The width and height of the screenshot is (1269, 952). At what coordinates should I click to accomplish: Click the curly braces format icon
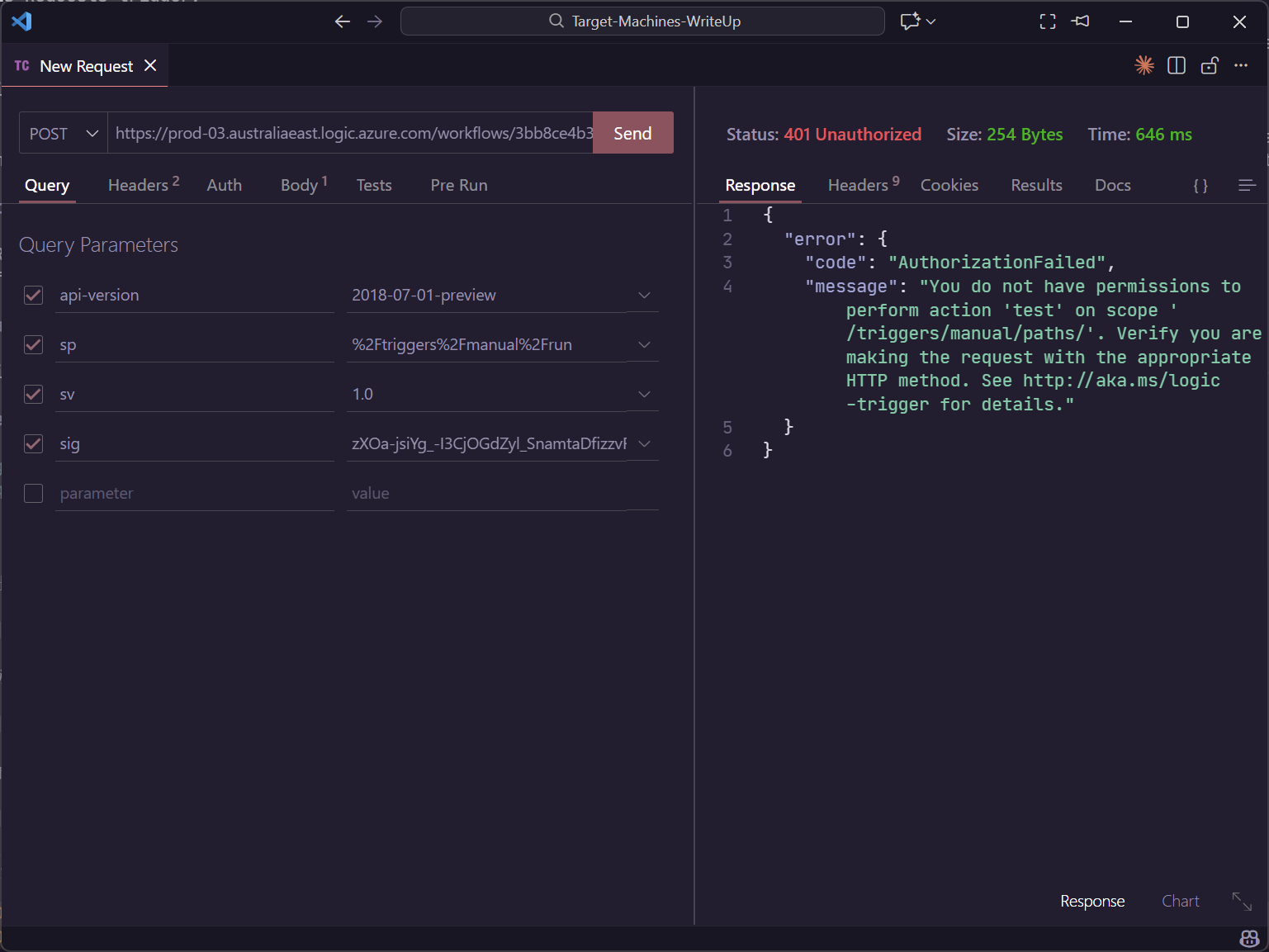[1200, 186]
